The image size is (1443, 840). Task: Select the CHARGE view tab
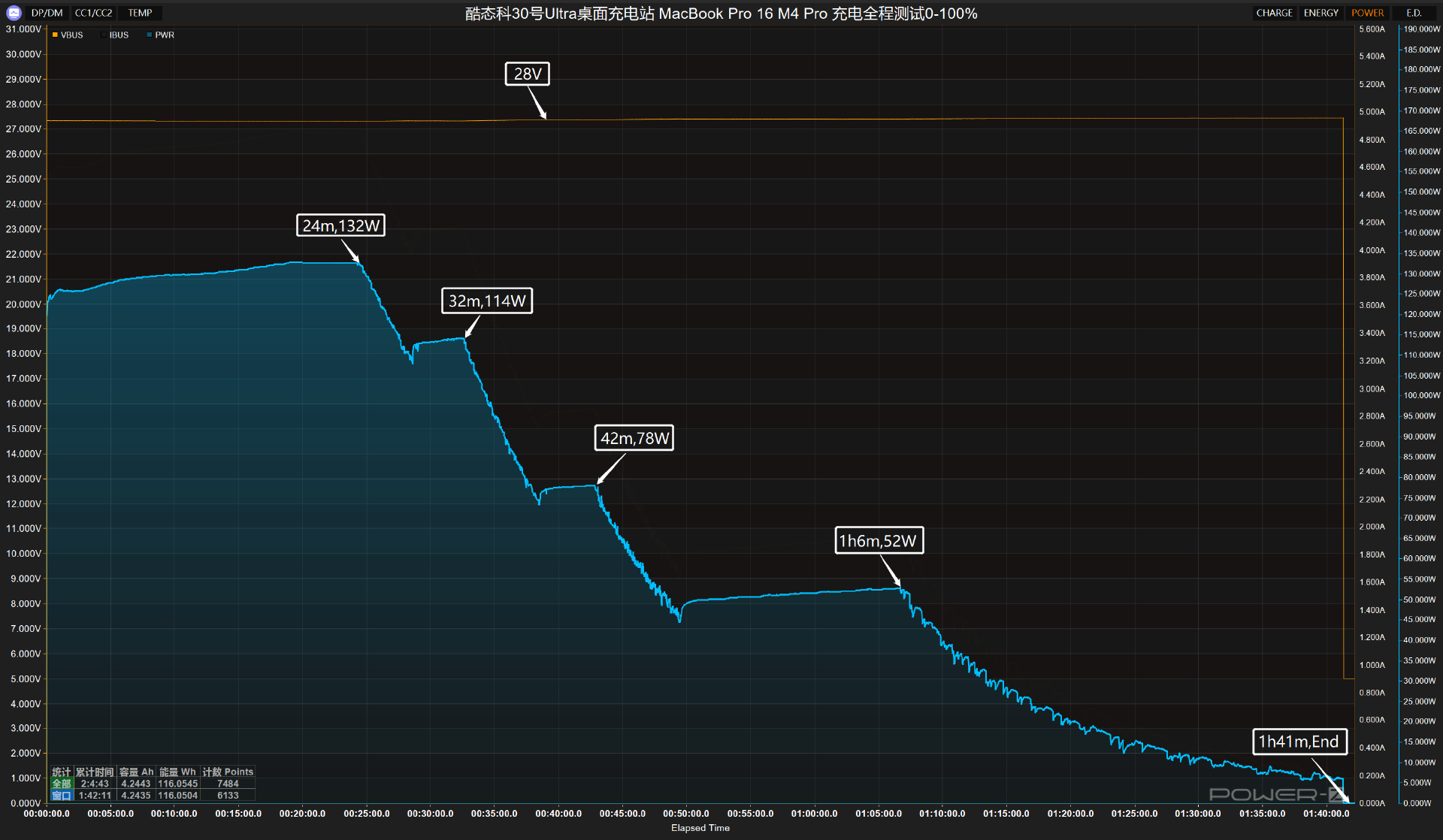pos(1274,13)
